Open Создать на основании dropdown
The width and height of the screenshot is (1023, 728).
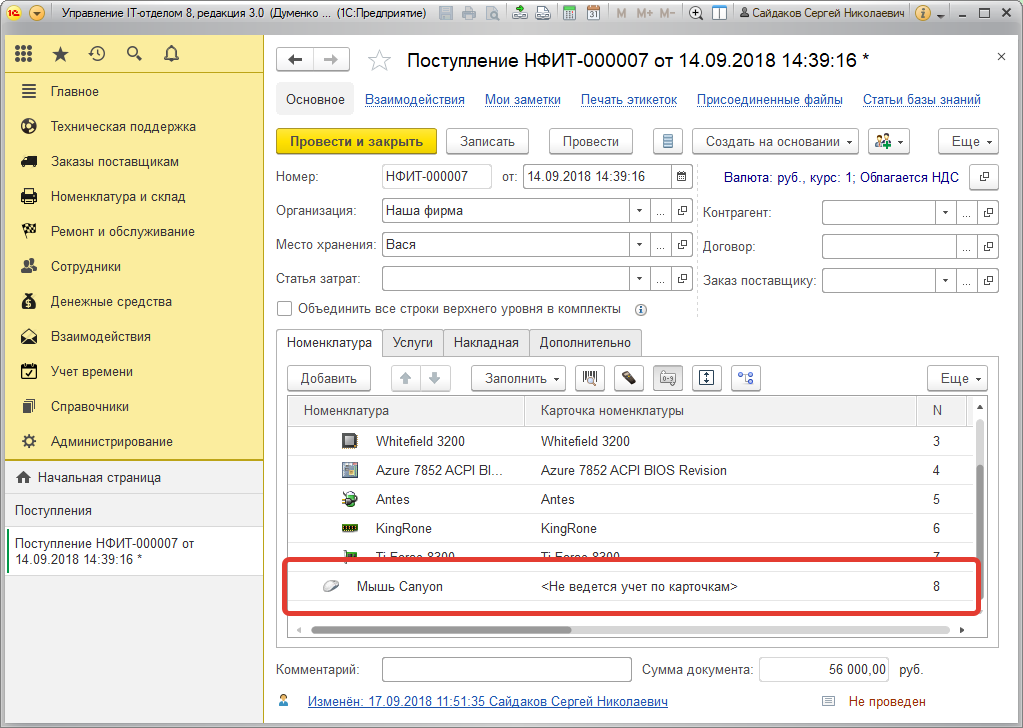tap(775, 142)
